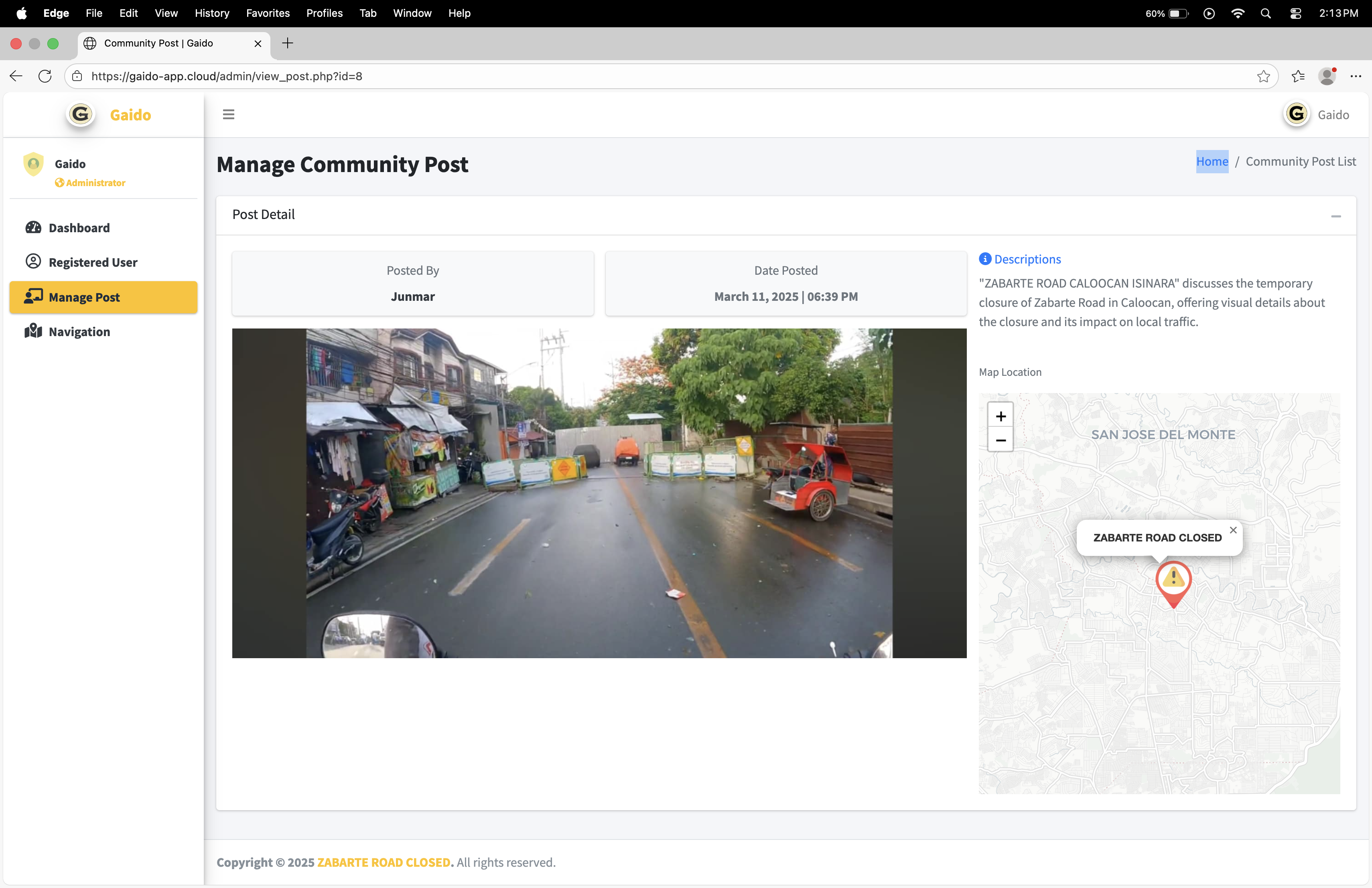Viewport: 1372px width, 888px height.
Task: Close the ZABARTE ROAD CLOSED map popup
Action: (x=1232, y=529)
